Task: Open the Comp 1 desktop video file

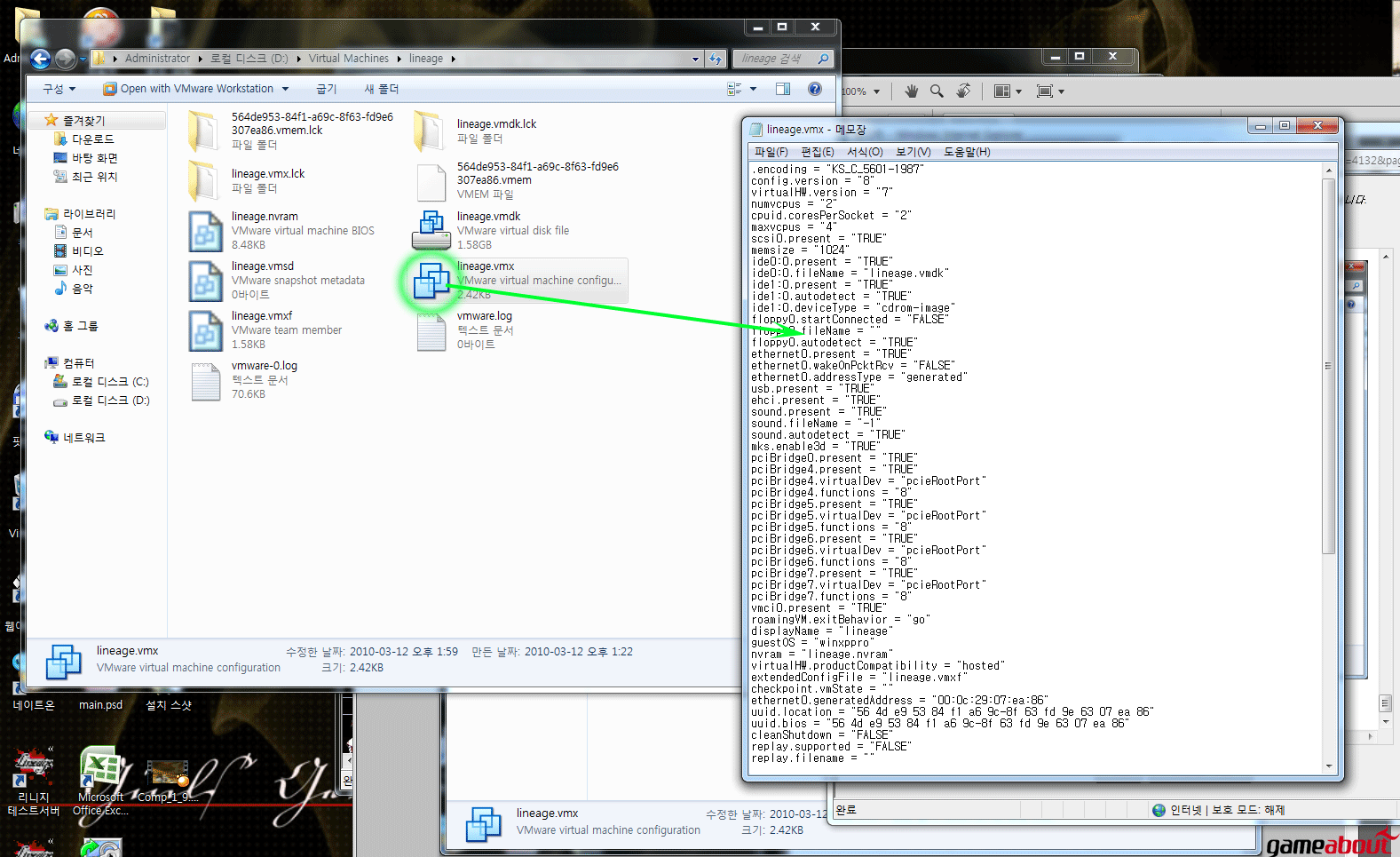Action: [168, 780]
